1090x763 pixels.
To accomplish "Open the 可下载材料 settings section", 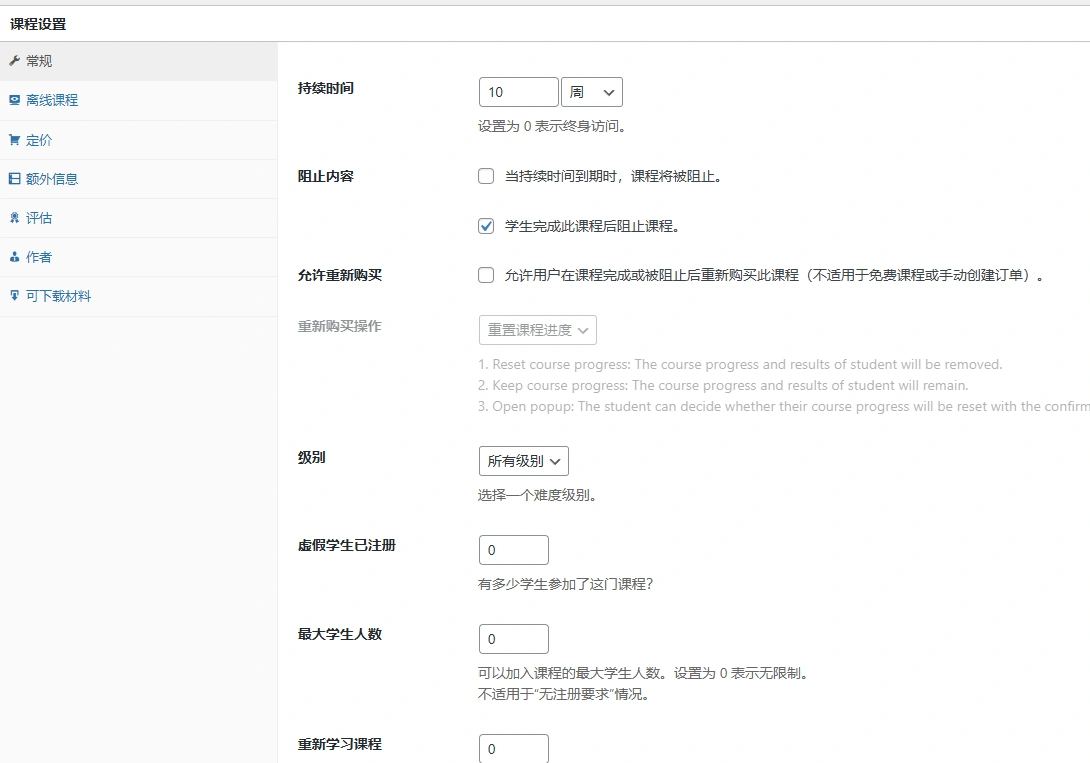I will [x=60, y=296].
